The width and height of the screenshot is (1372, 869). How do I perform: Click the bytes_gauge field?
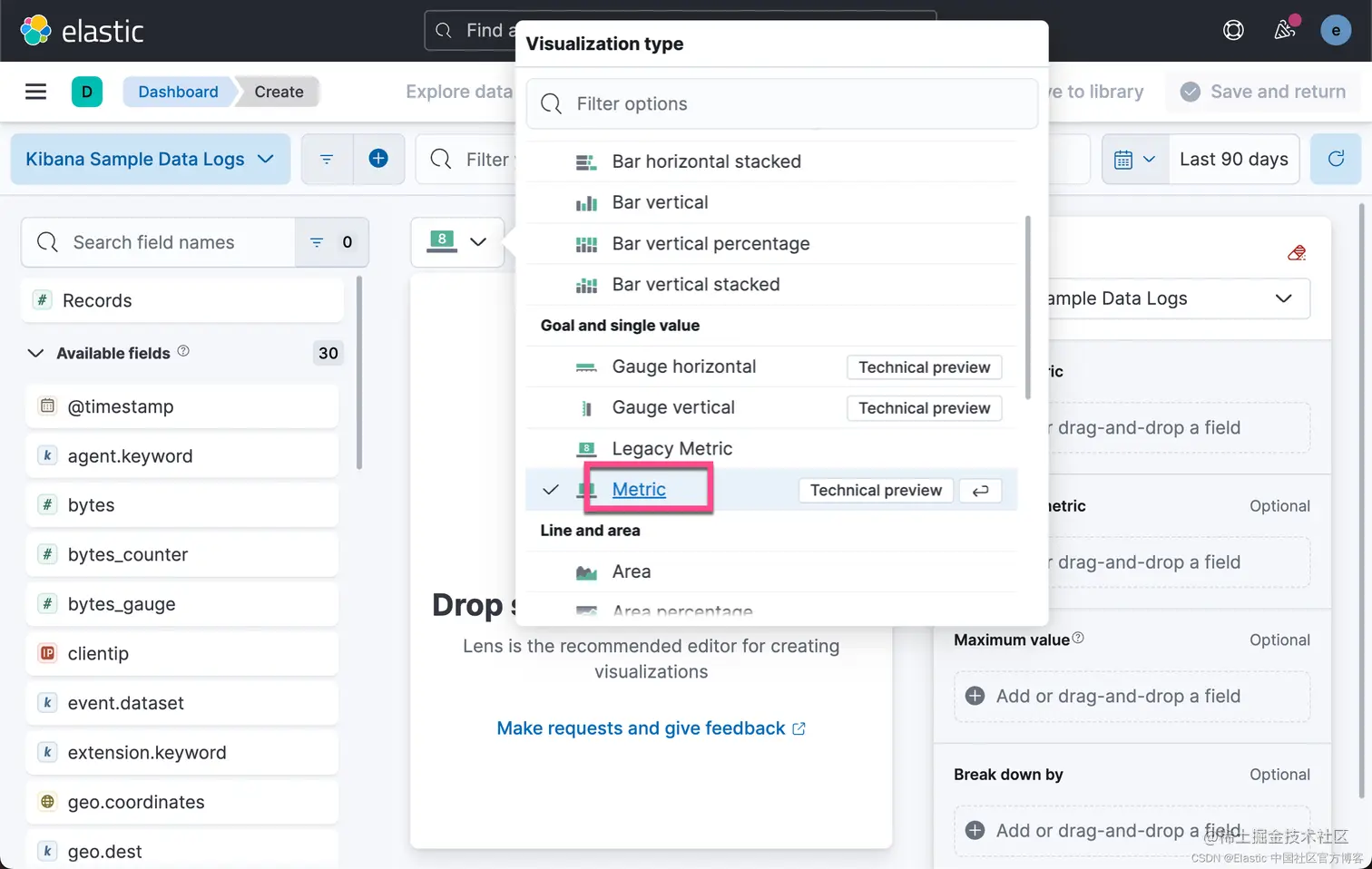pyautogui.click(x=182, y=604)
